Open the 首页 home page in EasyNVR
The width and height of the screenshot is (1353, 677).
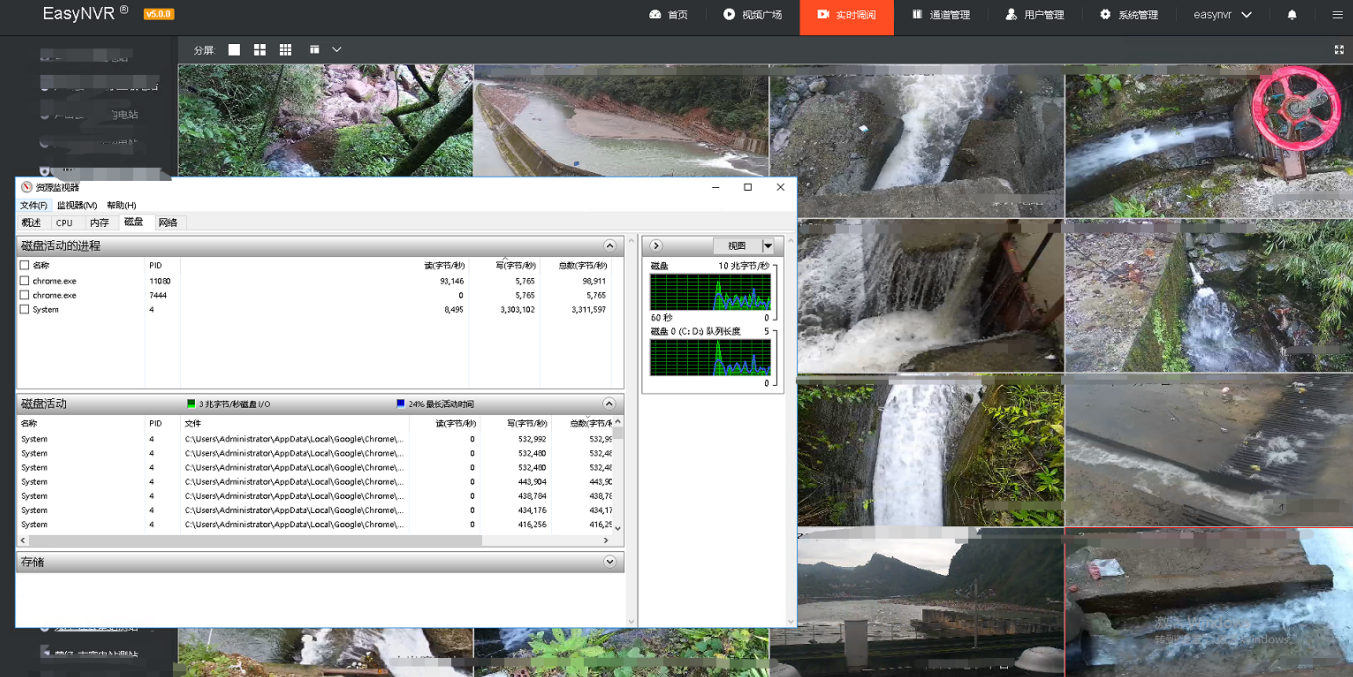pyautogui.click(x=668, y=15)
